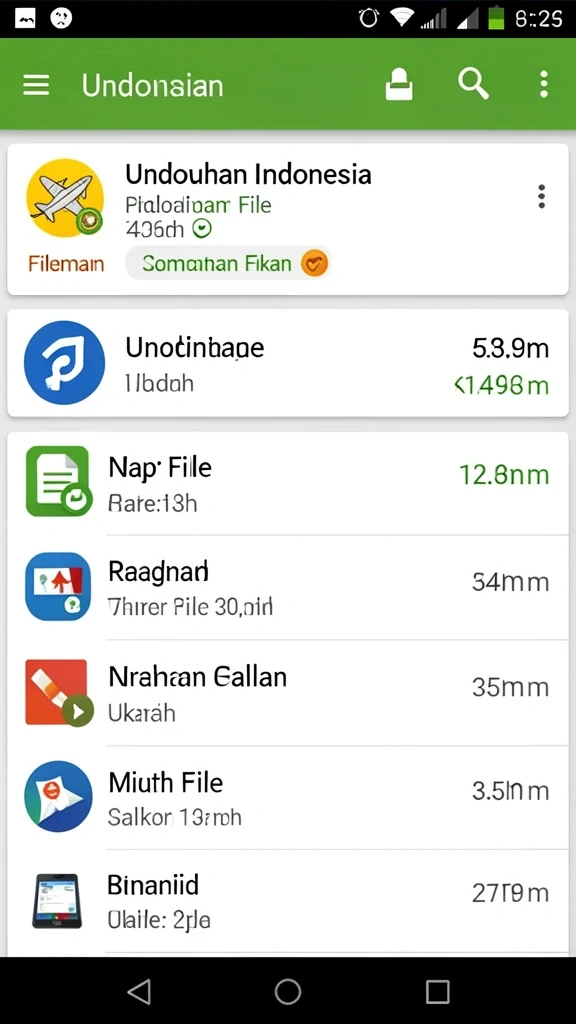
Task: Open Miuth File round blue icon
Action: [x=58, y=796]
